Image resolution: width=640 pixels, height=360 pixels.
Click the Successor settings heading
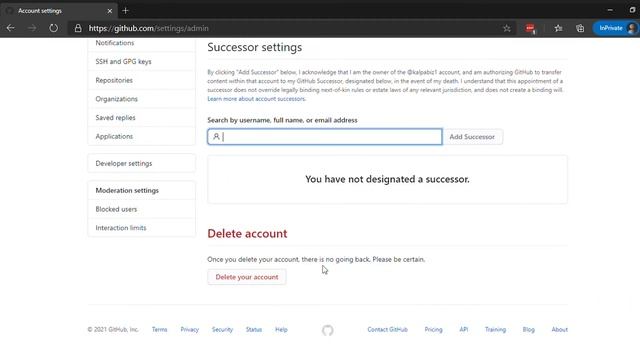255,47
